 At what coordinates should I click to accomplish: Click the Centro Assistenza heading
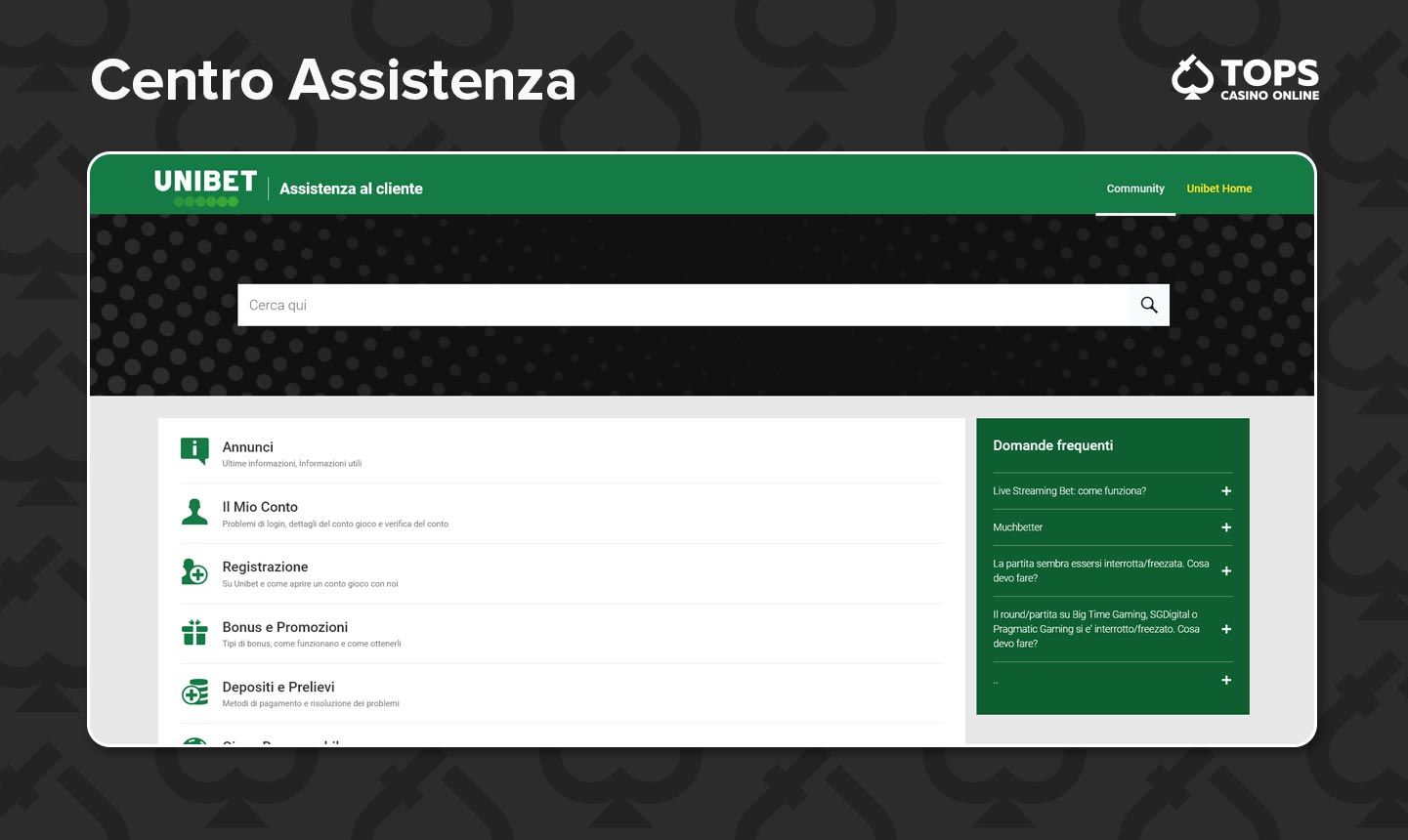[x=333, y=79]
